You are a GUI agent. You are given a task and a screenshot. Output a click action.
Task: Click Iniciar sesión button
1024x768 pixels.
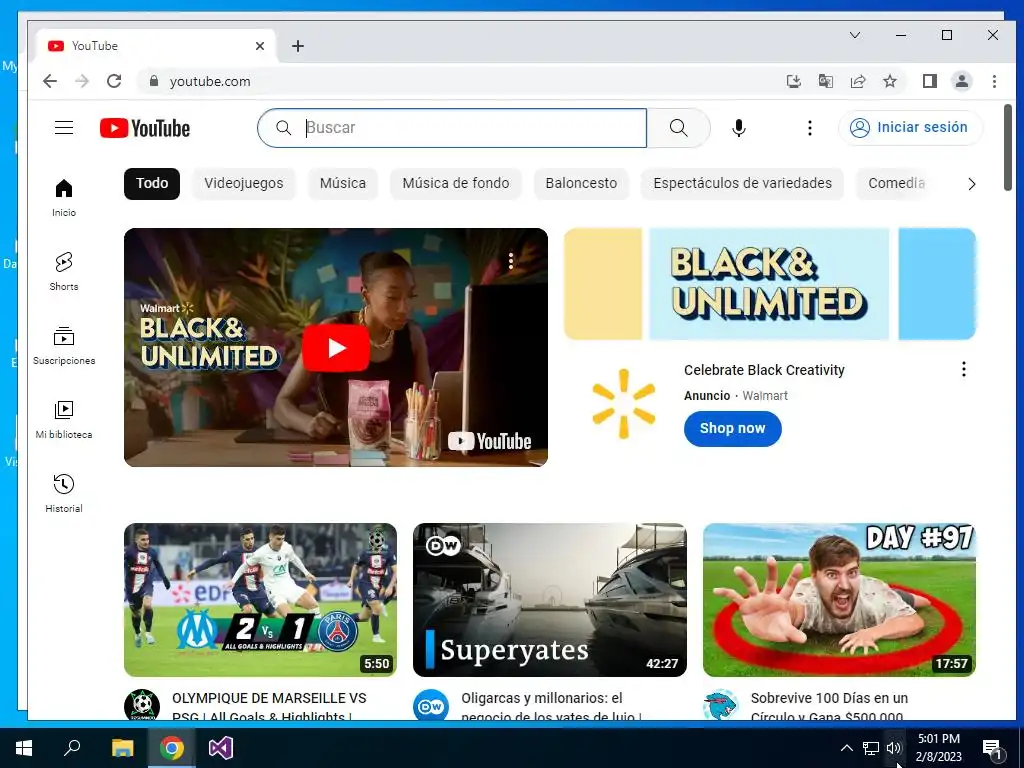click(x=910, y=127)
